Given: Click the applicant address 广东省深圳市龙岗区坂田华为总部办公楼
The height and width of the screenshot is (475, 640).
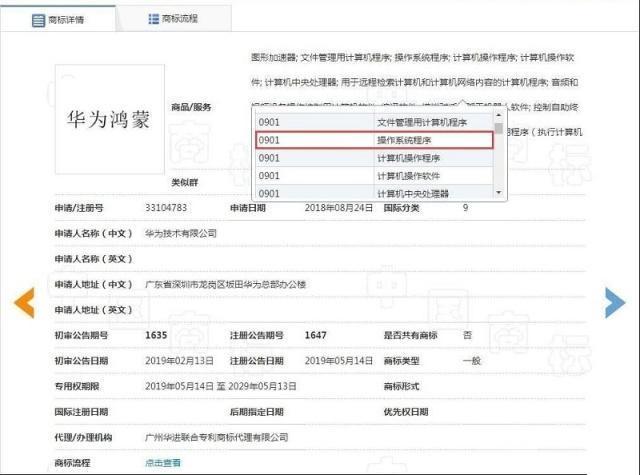Looking at the screenshot, I should 226,284.
